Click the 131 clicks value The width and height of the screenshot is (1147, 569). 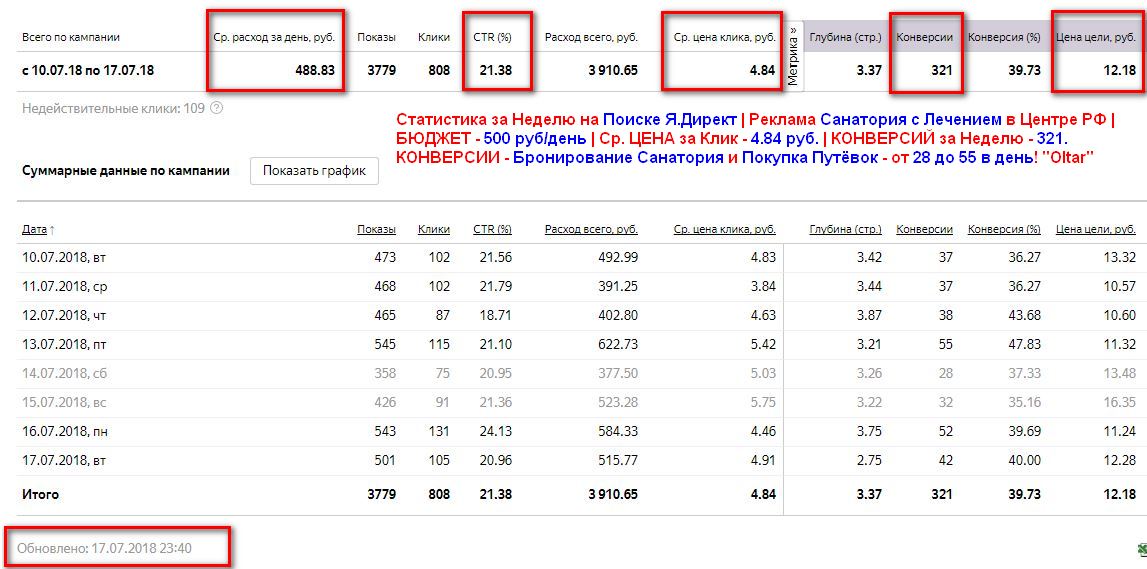[x=440, y=432]
